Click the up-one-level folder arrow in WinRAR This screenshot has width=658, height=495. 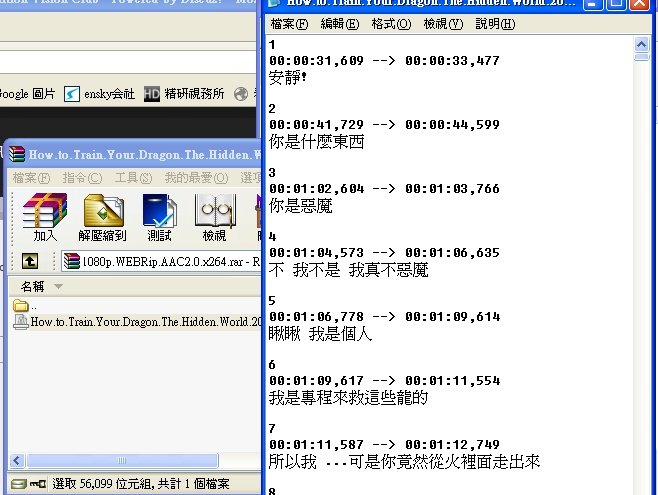point(29,261)
